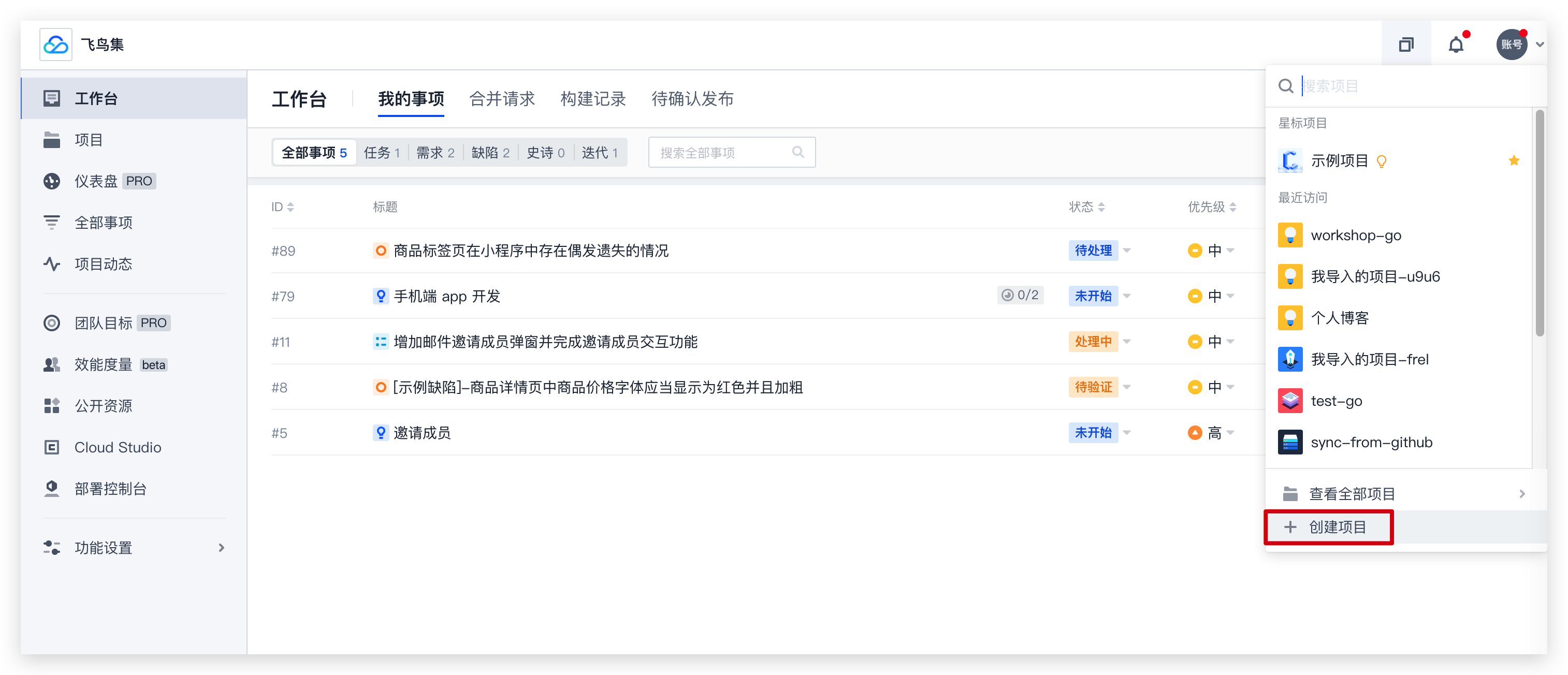Image resolution: width=1568 pixels, height=675 pixels.
Task: Open issue 增加邮件邀请成员弹窗并完成邀请成员交互功能
Action: tap(545, 342)
